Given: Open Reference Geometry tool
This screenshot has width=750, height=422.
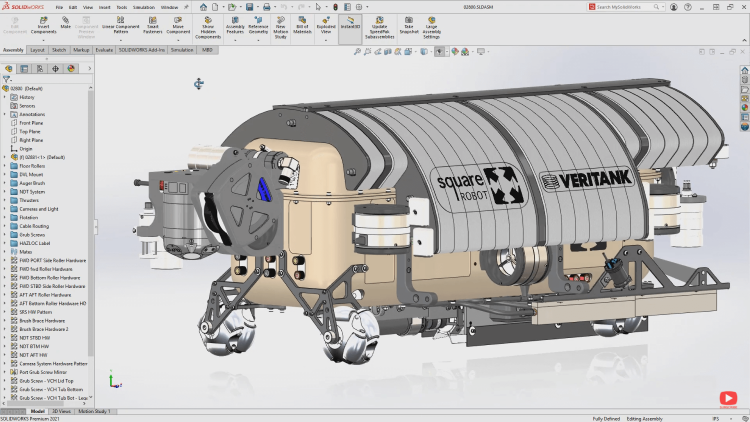Looking at the screenshot, I should click(258, 25).
